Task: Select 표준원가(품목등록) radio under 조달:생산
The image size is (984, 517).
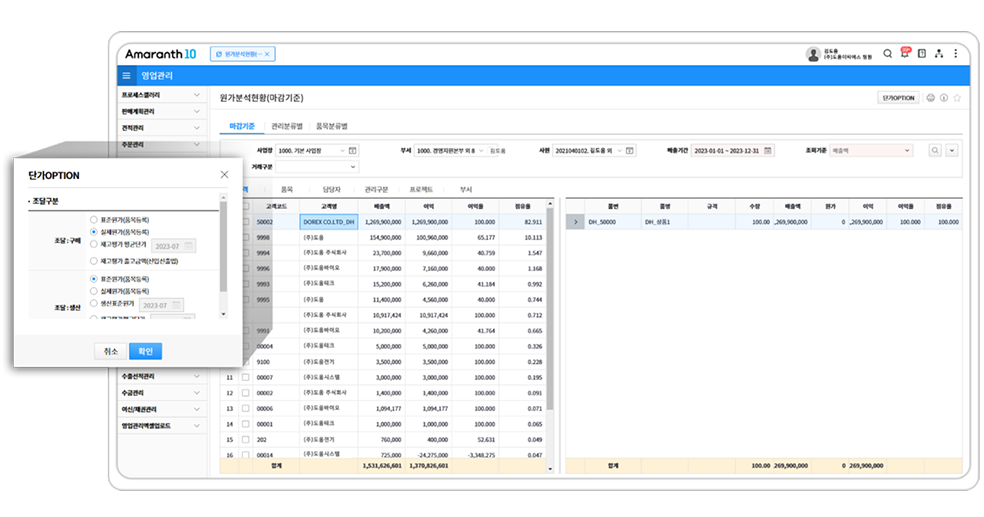Action: click(x=94, y=279)
